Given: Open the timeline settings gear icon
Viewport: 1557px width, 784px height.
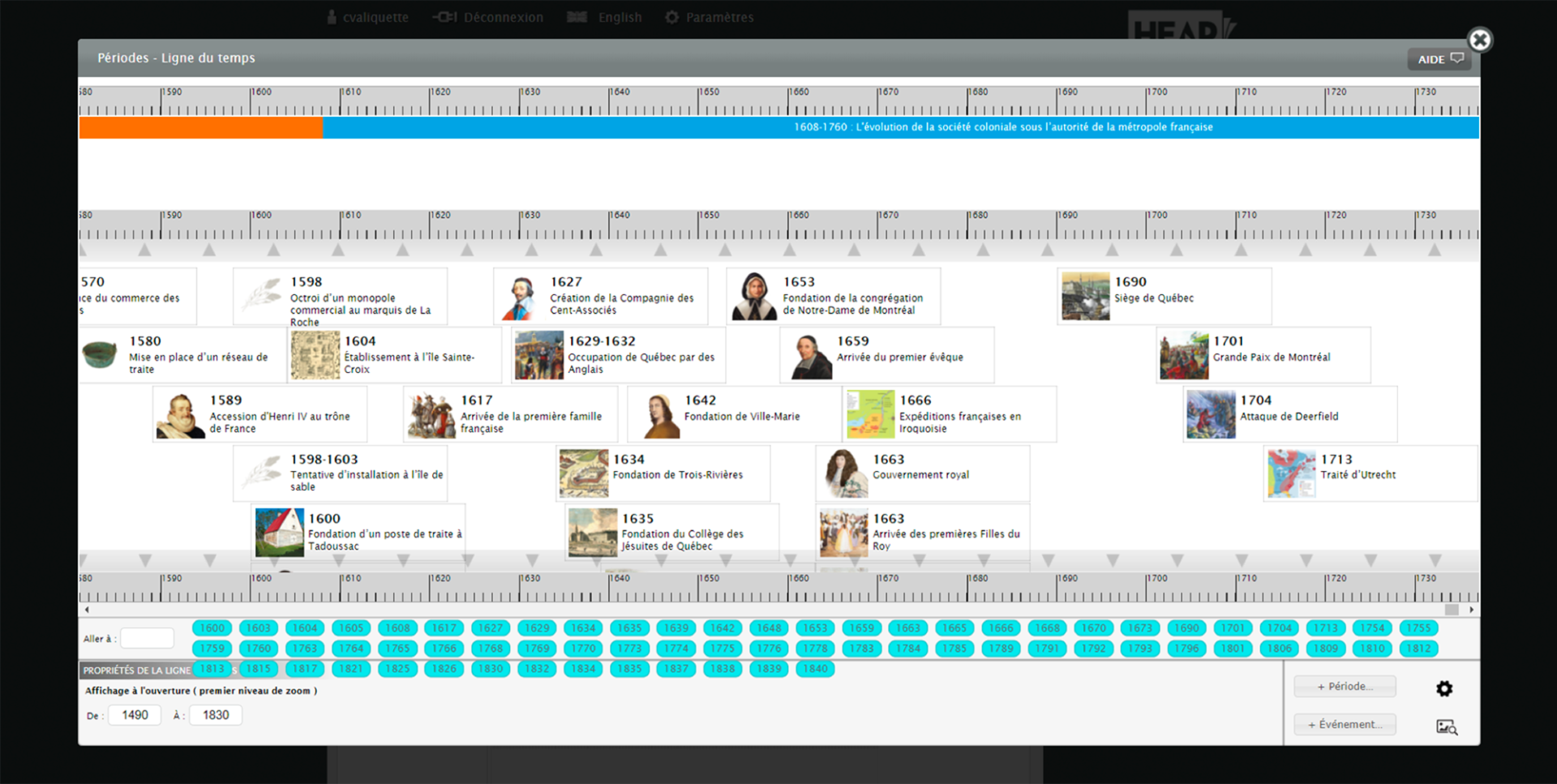Looking at the screenshot, I should (x=1443, y=688).
